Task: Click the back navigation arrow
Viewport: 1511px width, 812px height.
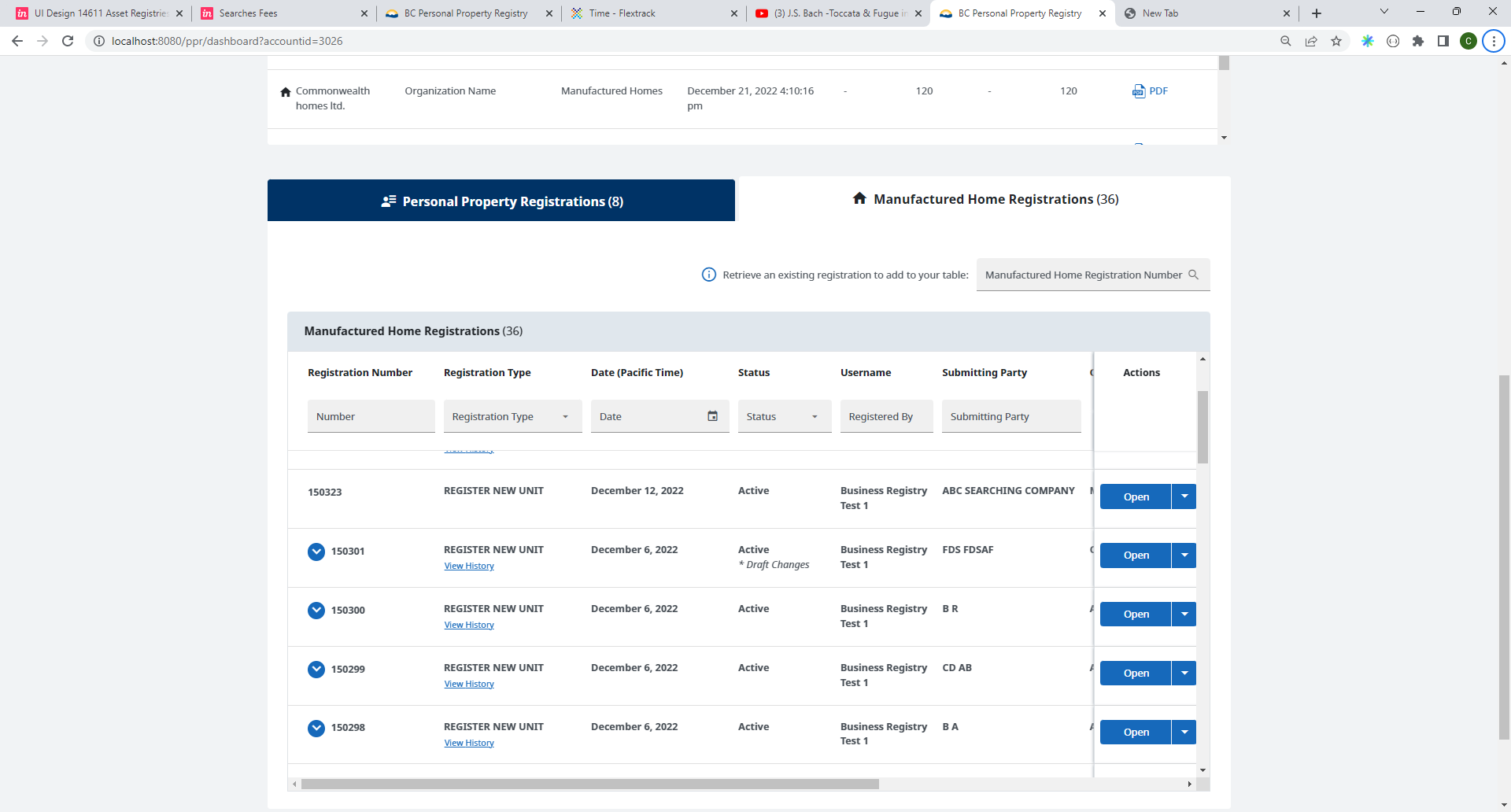Action: click(17, 41)
